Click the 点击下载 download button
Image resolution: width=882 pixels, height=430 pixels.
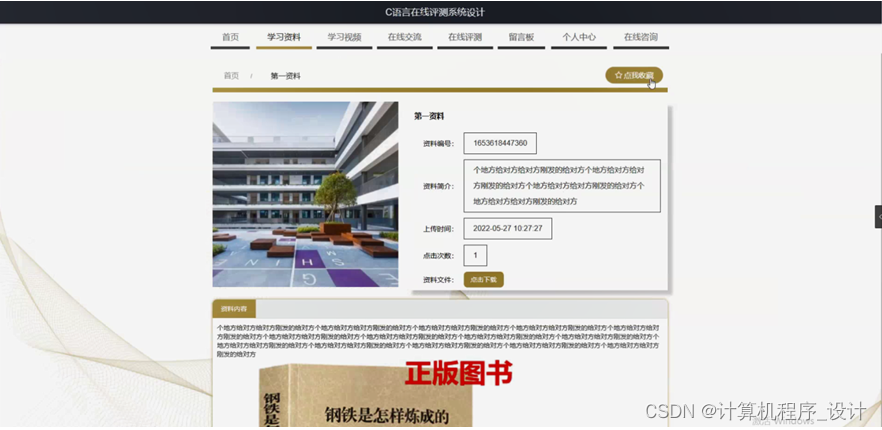[x=484, y=280]
